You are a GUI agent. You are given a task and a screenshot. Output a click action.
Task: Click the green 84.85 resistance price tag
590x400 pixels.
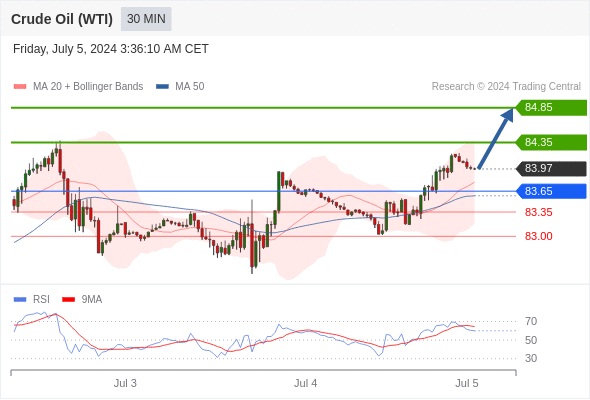click(551, 108)
